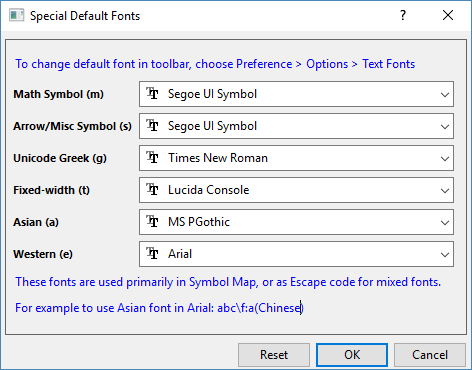Open the Math Symbol font dropdown arrow

[x=445, y=95]
